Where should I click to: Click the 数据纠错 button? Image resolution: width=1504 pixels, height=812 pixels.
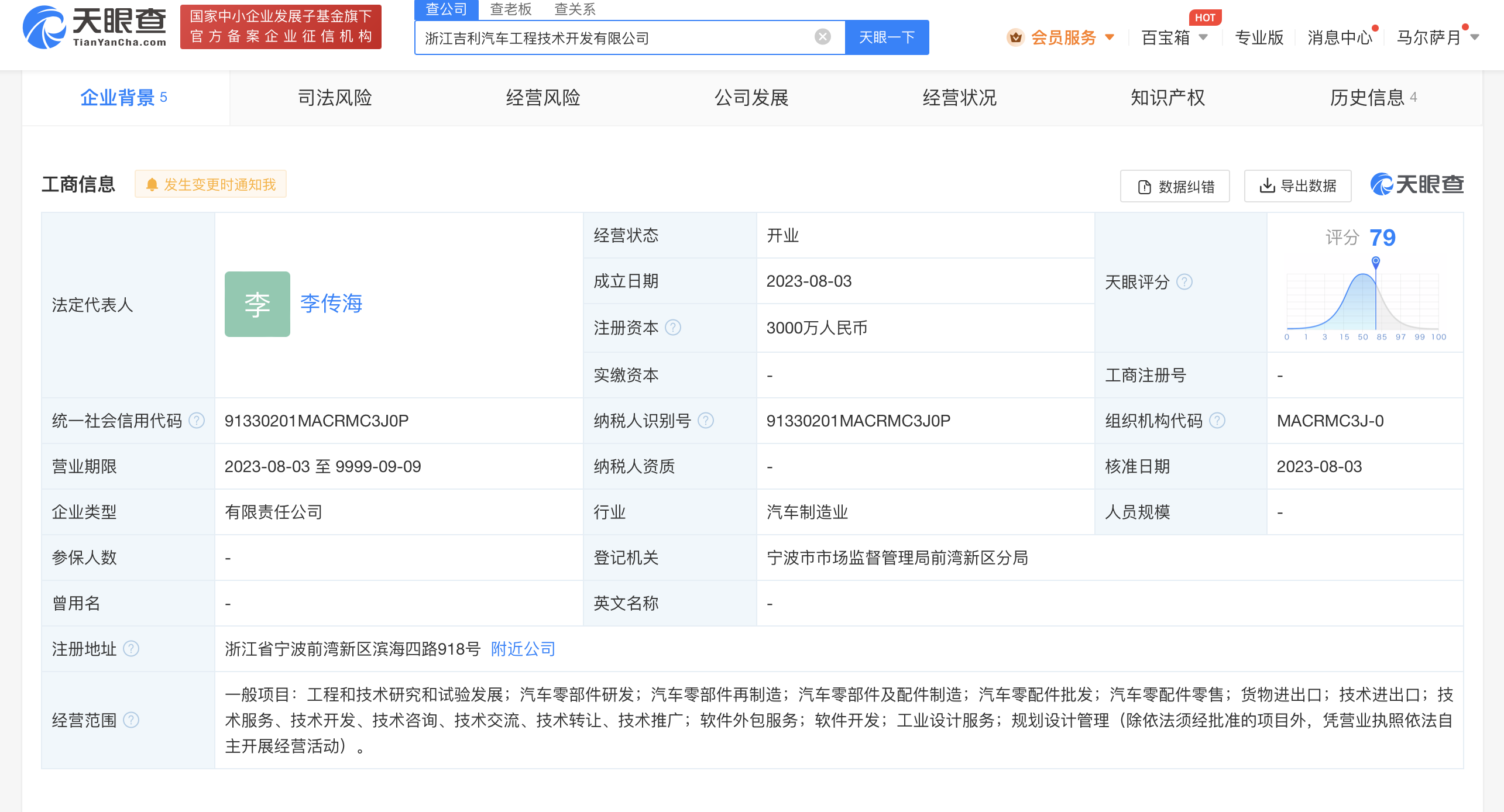point(1175,186)
